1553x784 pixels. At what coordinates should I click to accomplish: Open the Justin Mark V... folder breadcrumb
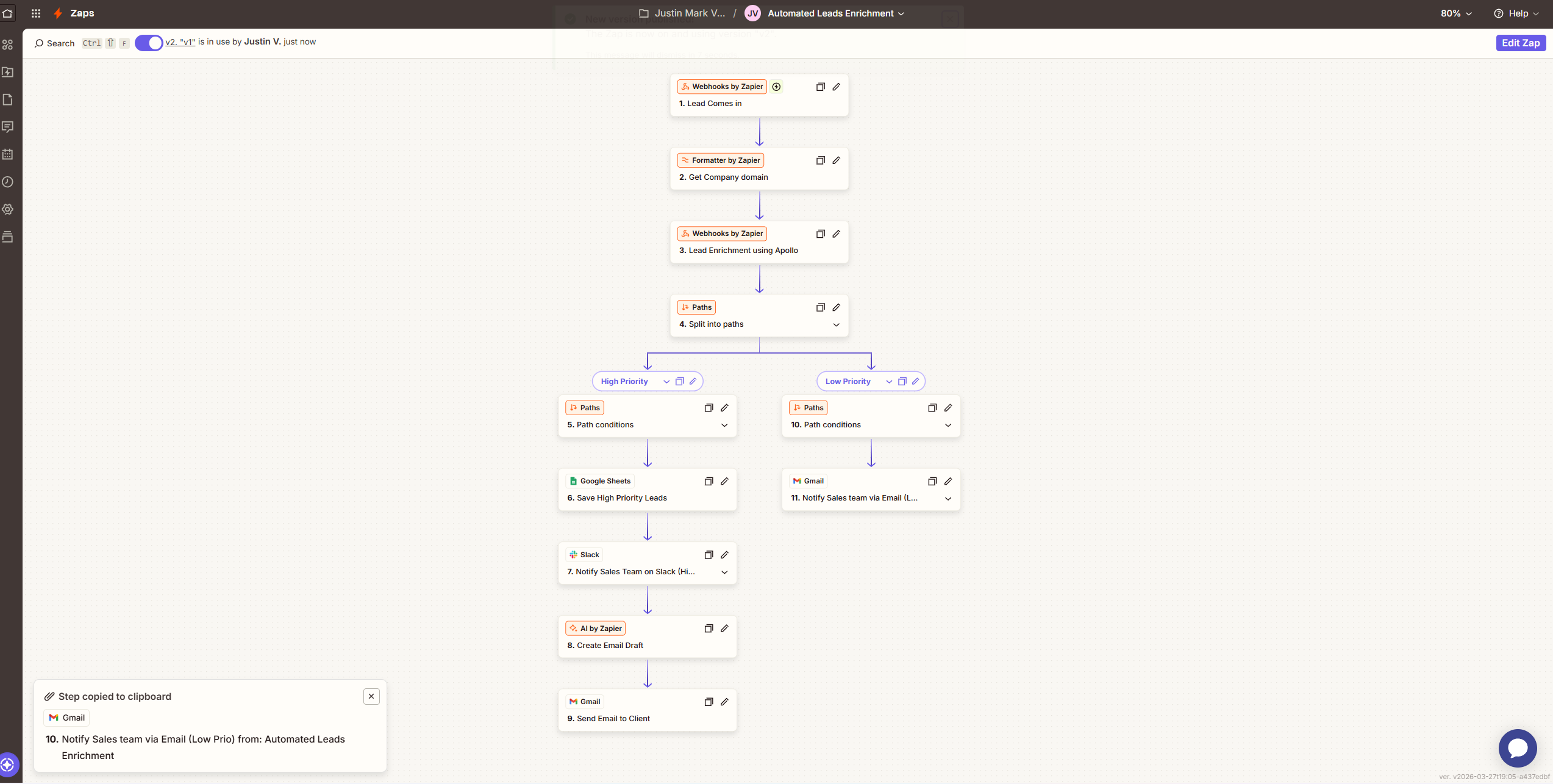pyautogui.click(x=682, y=13)
